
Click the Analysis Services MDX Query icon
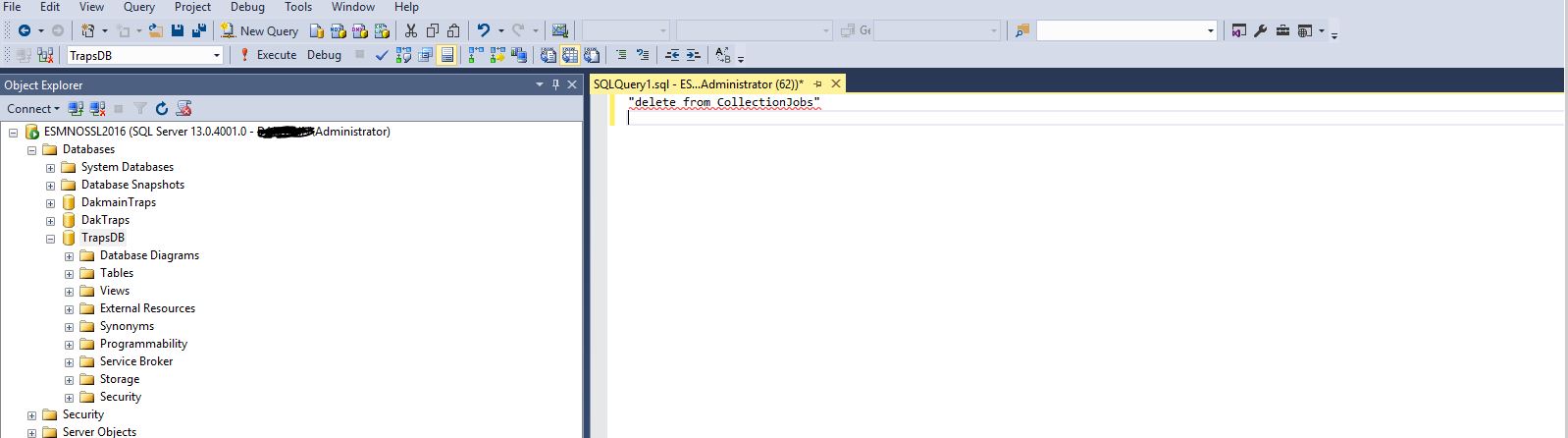(338, 31)
